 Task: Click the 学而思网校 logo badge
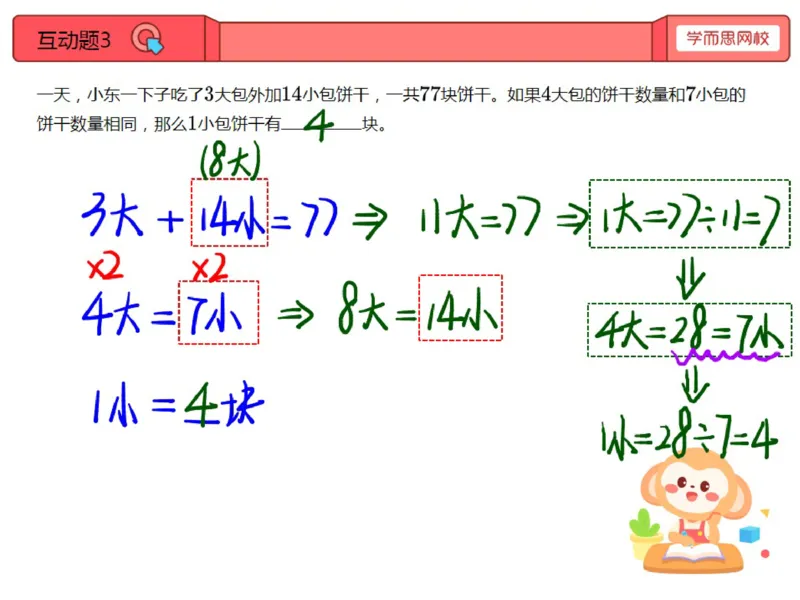pos(728,38)
